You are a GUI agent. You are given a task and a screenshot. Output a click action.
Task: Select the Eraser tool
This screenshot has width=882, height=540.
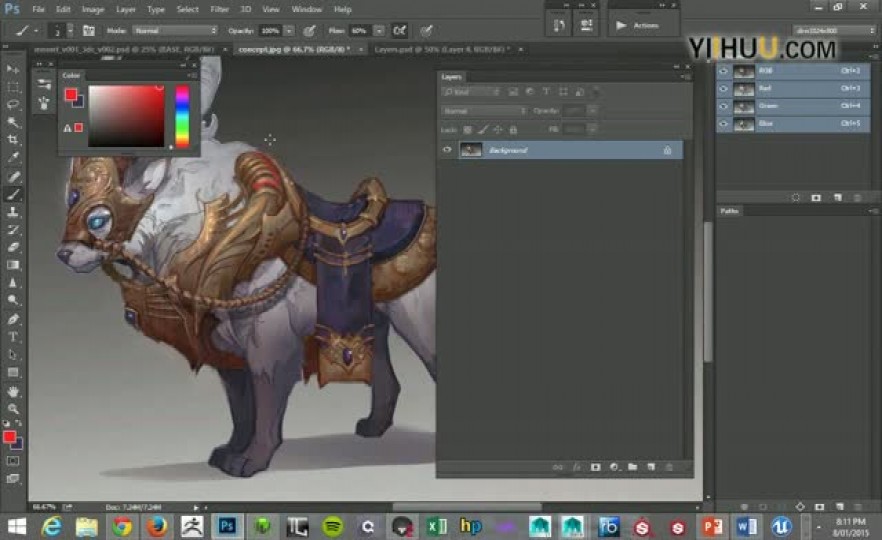[12, 247]
